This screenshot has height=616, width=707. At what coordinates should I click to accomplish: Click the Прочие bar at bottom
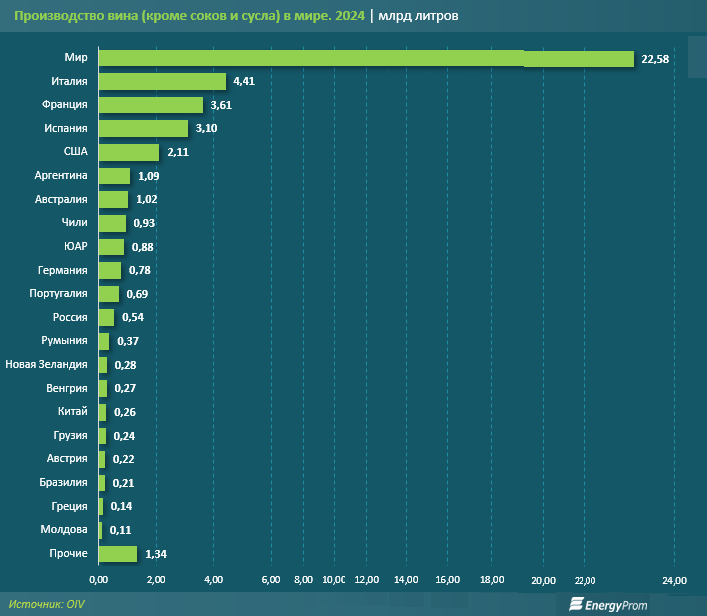pyautogui.click(x=117, y=554)
